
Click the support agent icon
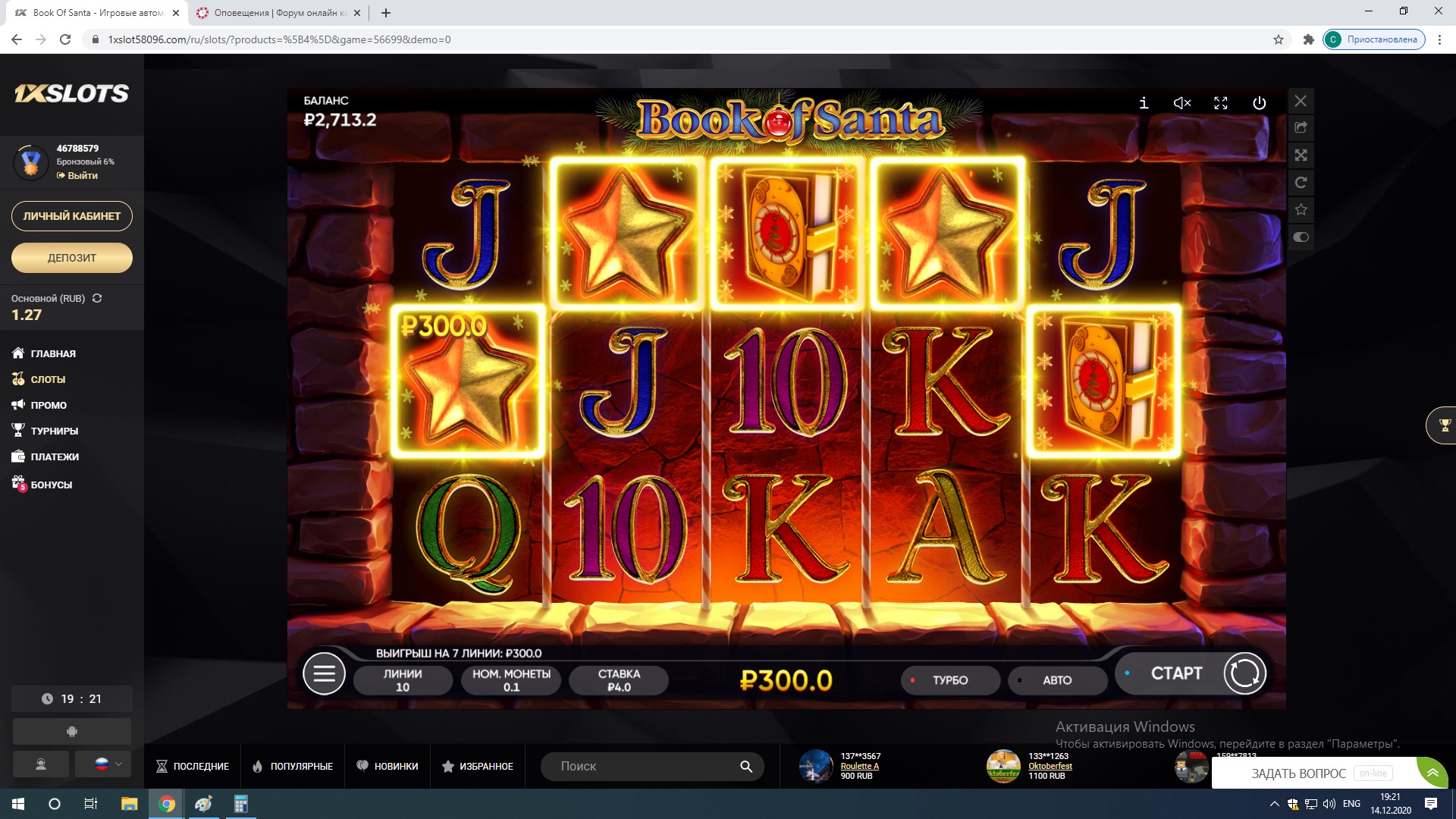pos(41,764)
